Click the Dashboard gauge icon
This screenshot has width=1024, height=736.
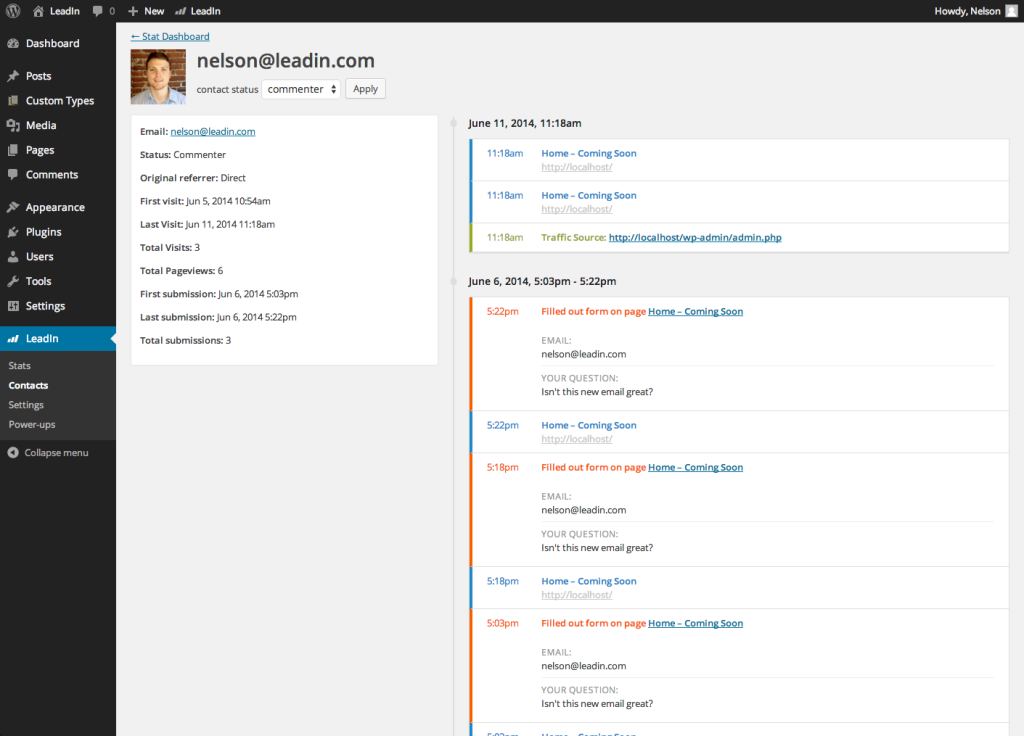pos(13,43)
